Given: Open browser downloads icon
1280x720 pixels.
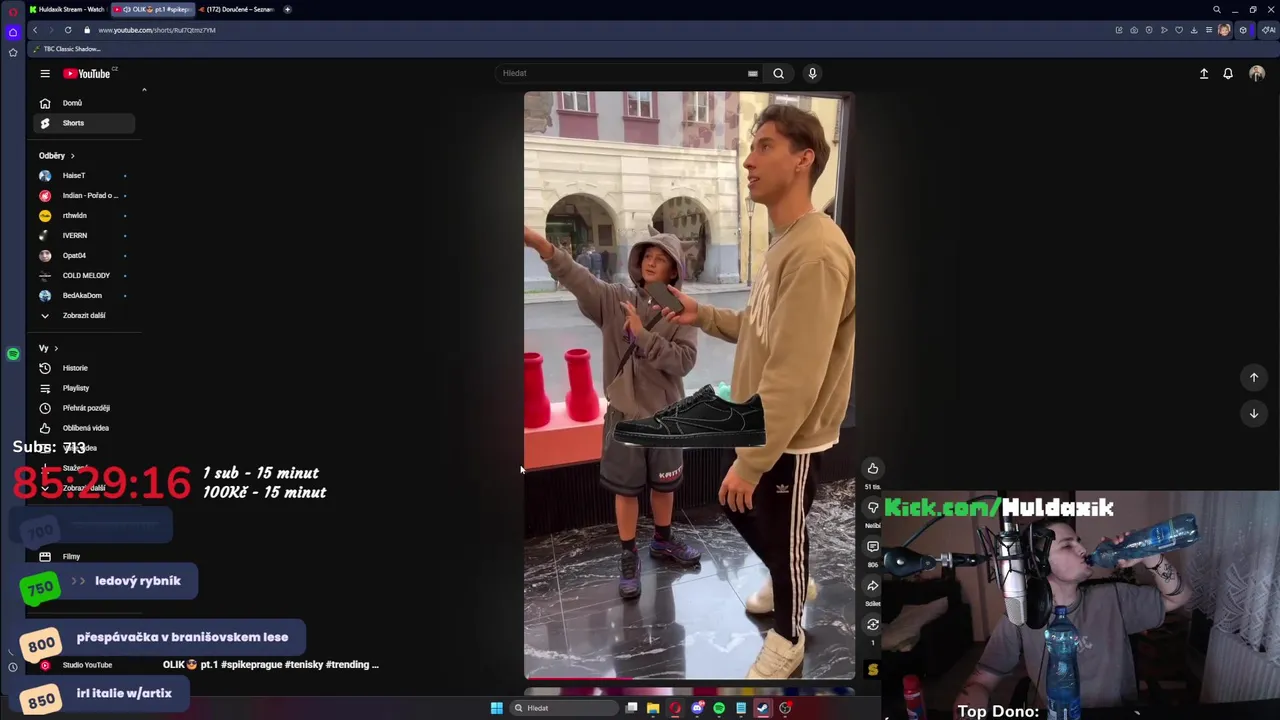Looking at the screenshot, I should click(1194, 30).
